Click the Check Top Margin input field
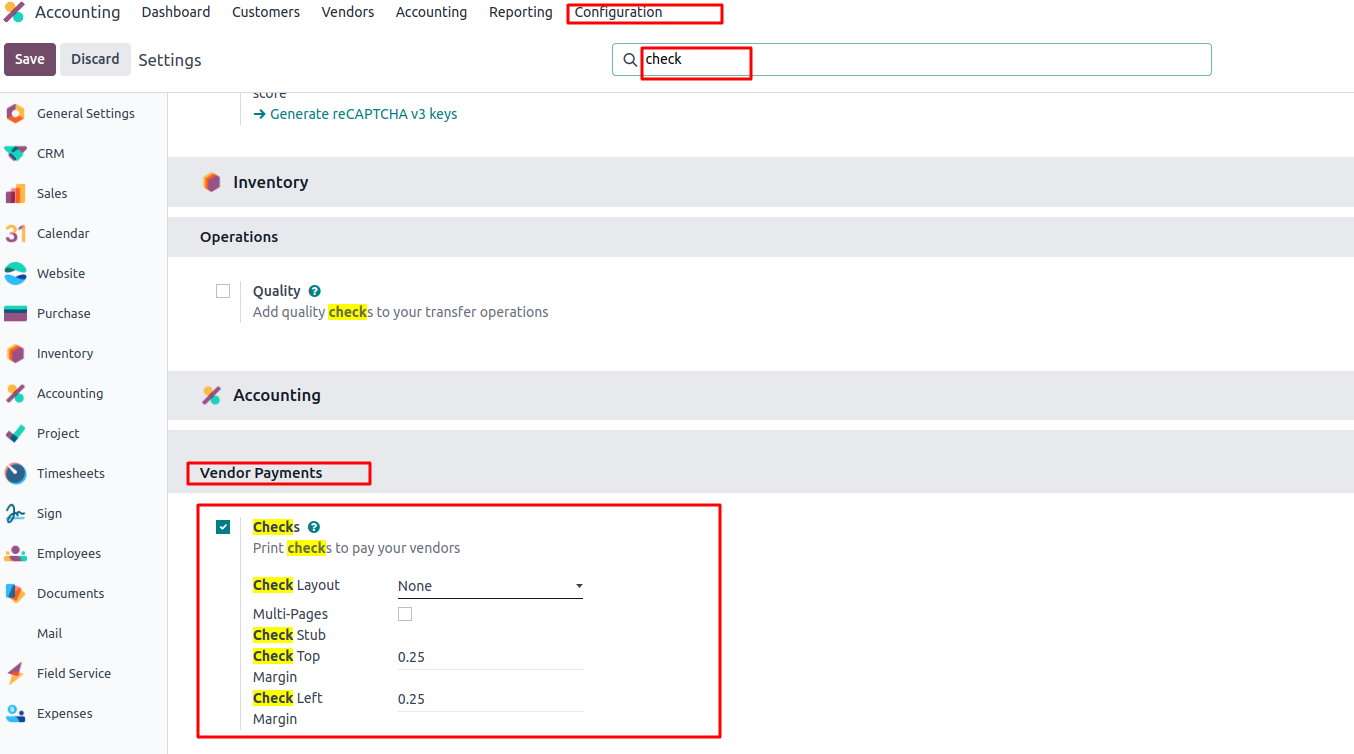 point(489,657)
